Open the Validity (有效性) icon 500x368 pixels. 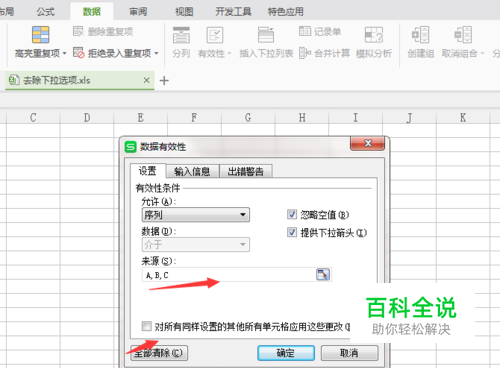215,35
